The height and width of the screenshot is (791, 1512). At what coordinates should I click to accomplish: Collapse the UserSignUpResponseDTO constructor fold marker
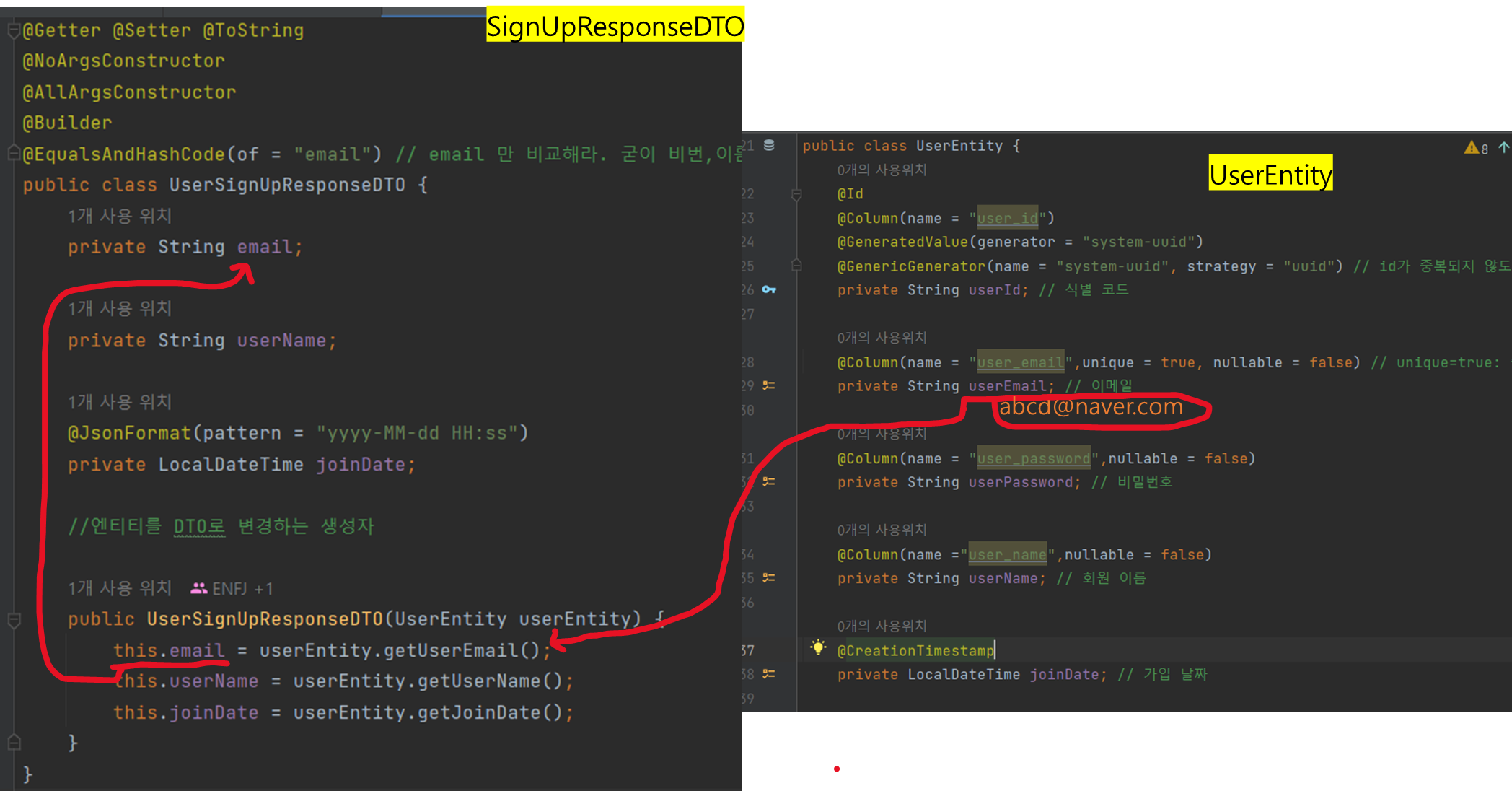pyautogui.click(x=13, y=619)
